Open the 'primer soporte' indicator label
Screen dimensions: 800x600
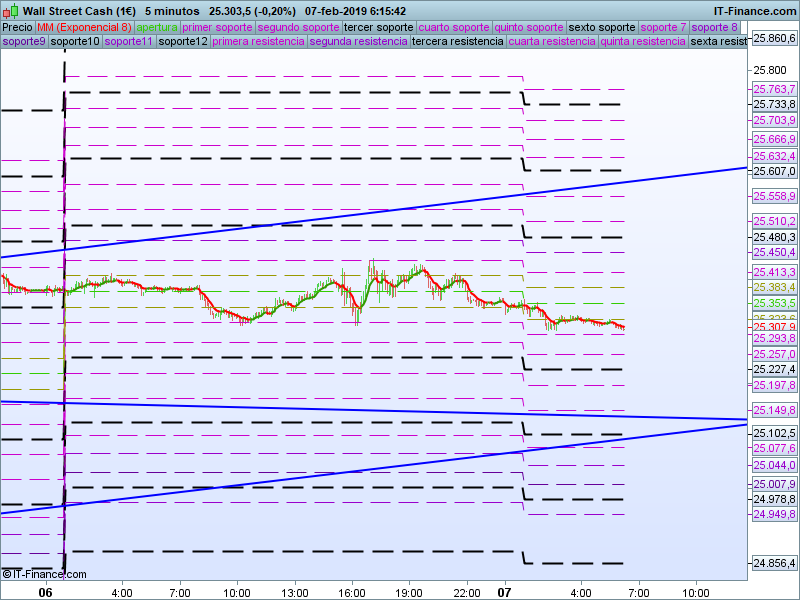coord(217,27)
